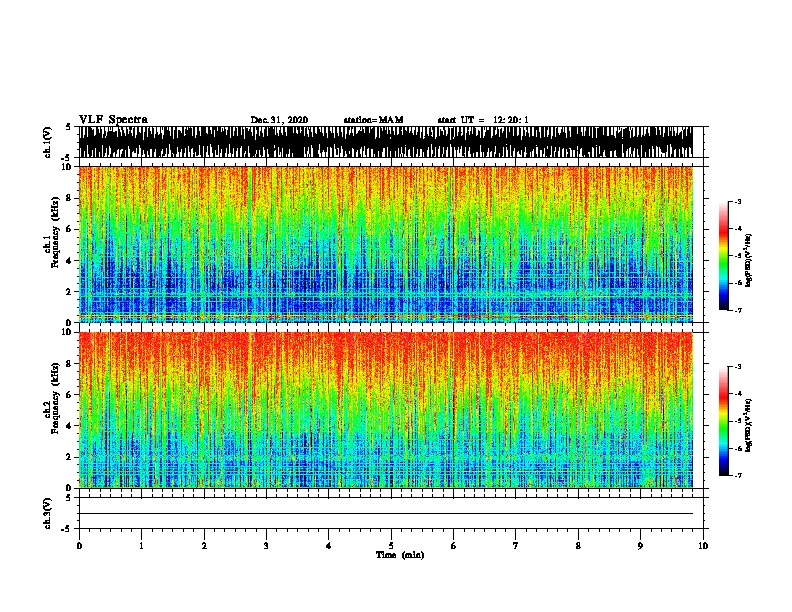Click the "ch.1(V)" axis label
792x612 pixels.
click(x=47, y=142)
